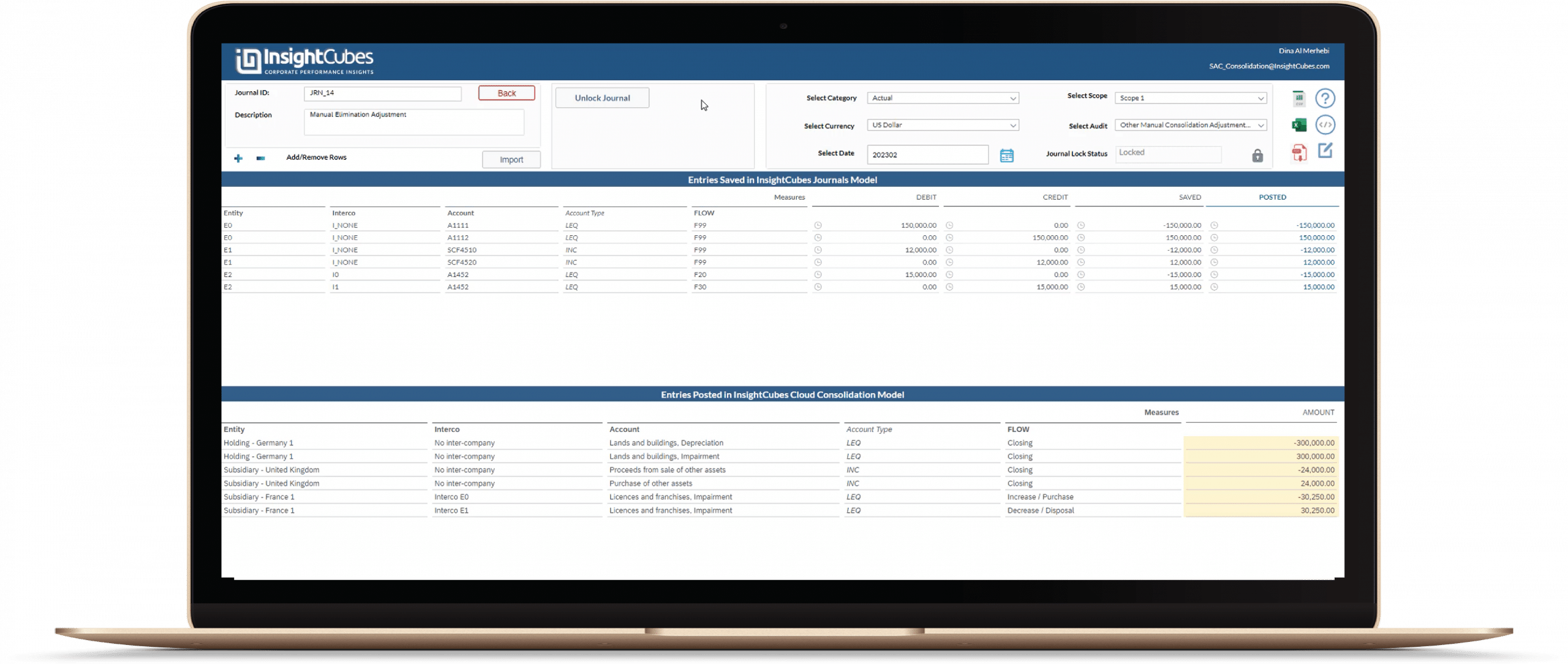Click history clock icon beside credit 150,000.00
The image size is (1568, 664).
[949, 238]
